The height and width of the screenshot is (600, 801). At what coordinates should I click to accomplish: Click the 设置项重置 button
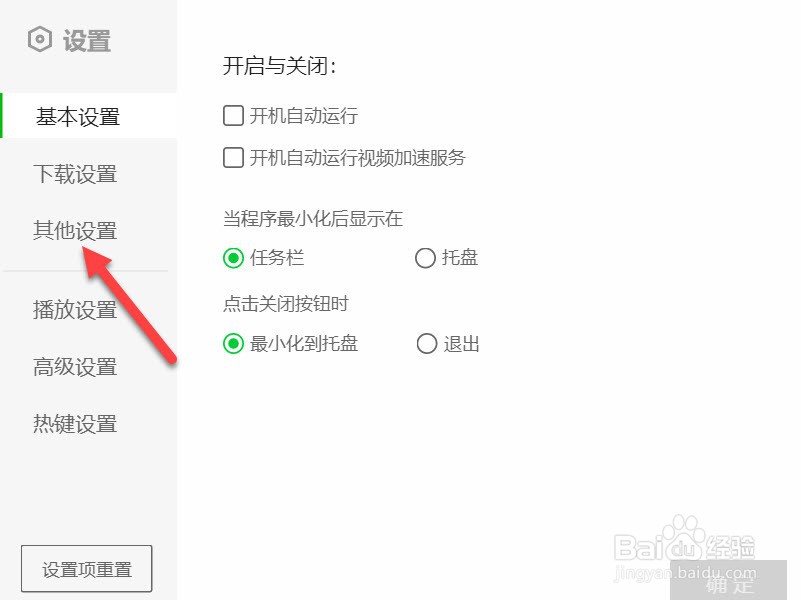click(86, 568)
